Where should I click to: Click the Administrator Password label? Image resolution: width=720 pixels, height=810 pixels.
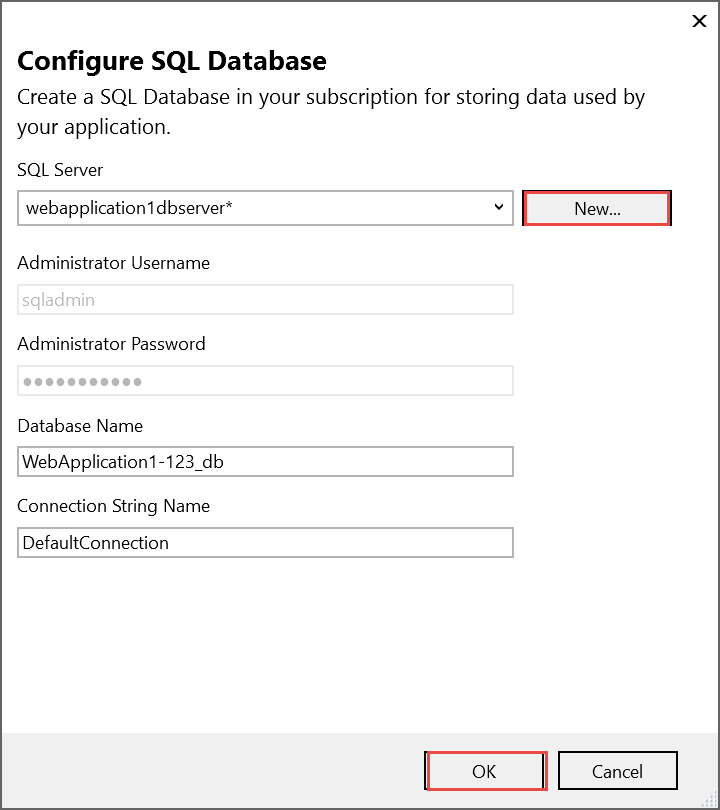(x=111, y=344)
